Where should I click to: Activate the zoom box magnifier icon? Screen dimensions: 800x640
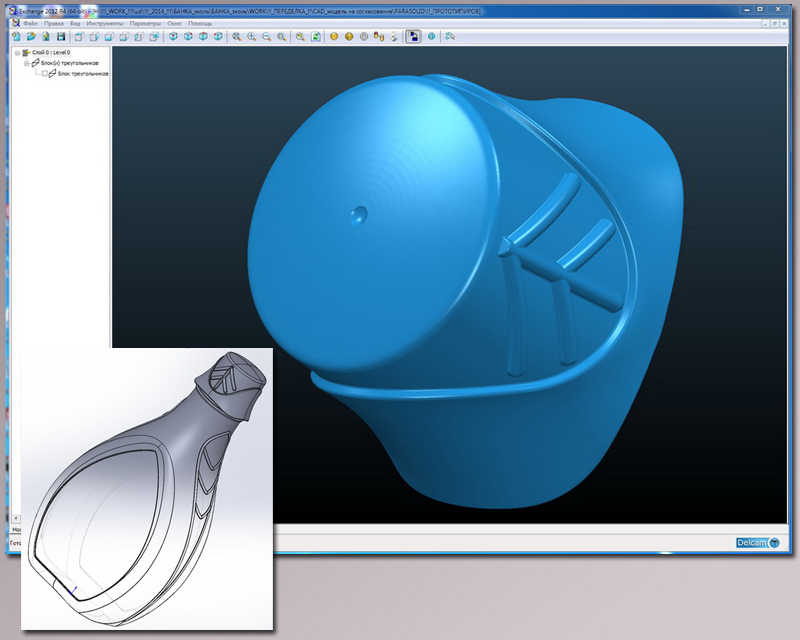pyautogui.click(x=281, y=36)
